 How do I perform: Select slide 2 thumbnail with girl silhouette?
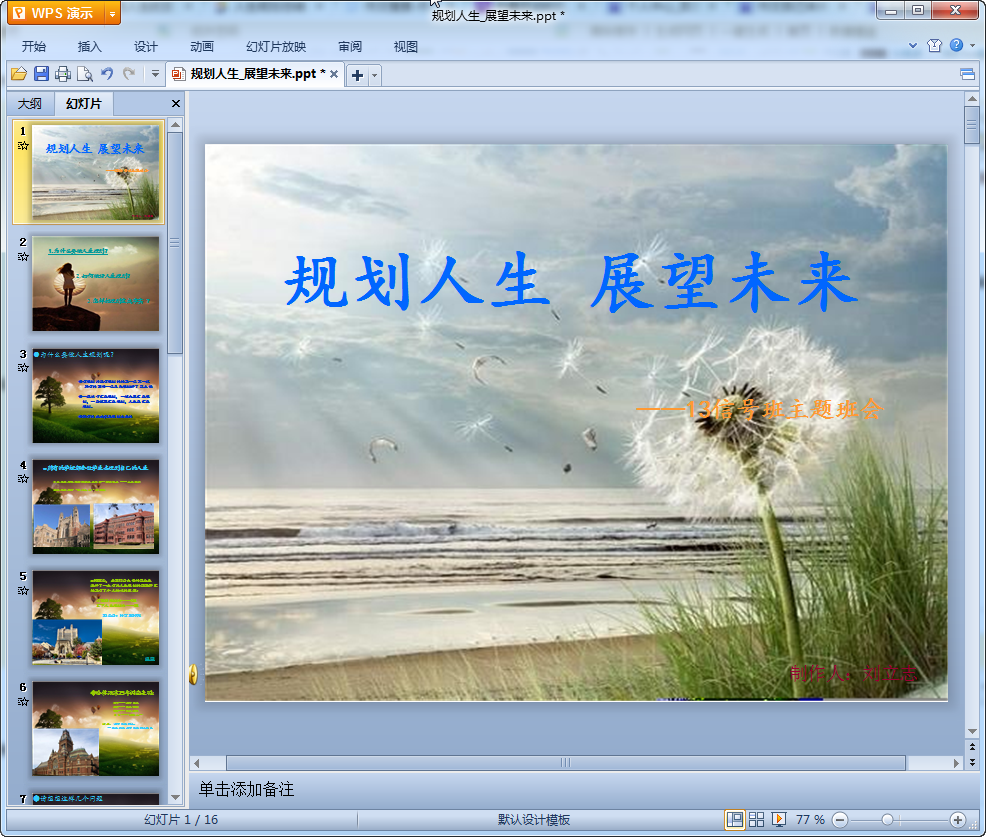96,284
